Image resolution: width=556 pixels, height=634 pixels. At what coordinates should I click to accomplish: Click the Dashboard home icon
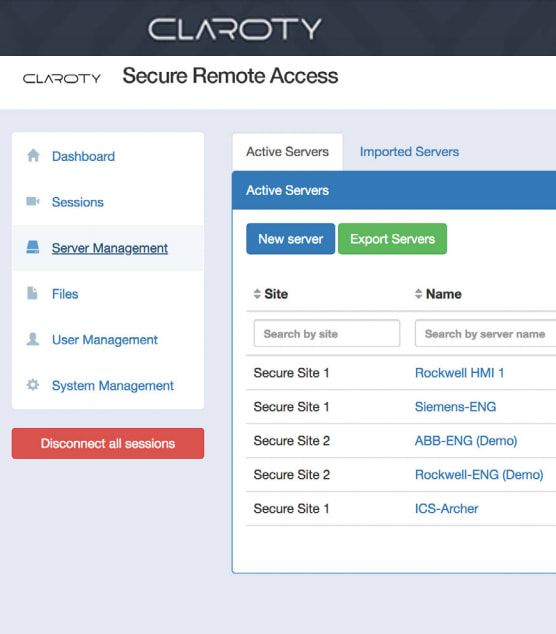point(33,156)
